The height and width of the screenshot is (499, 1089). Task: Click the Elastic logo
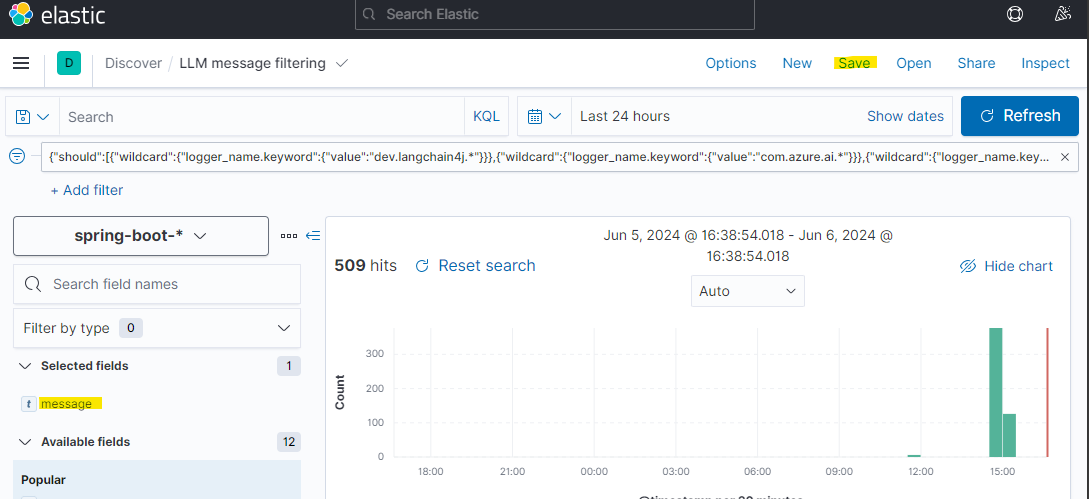(x=57, y=14)
